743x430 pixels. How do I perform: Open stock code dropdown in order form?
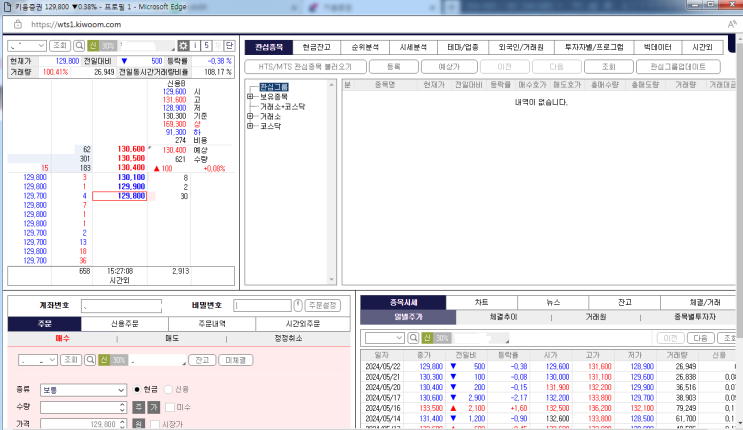(38, 360)
